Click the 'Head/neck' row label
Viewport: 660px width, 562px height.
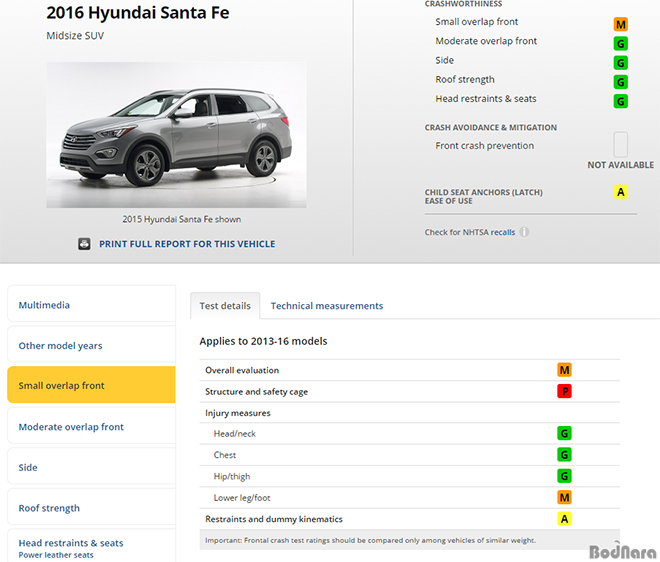(234, 434)
